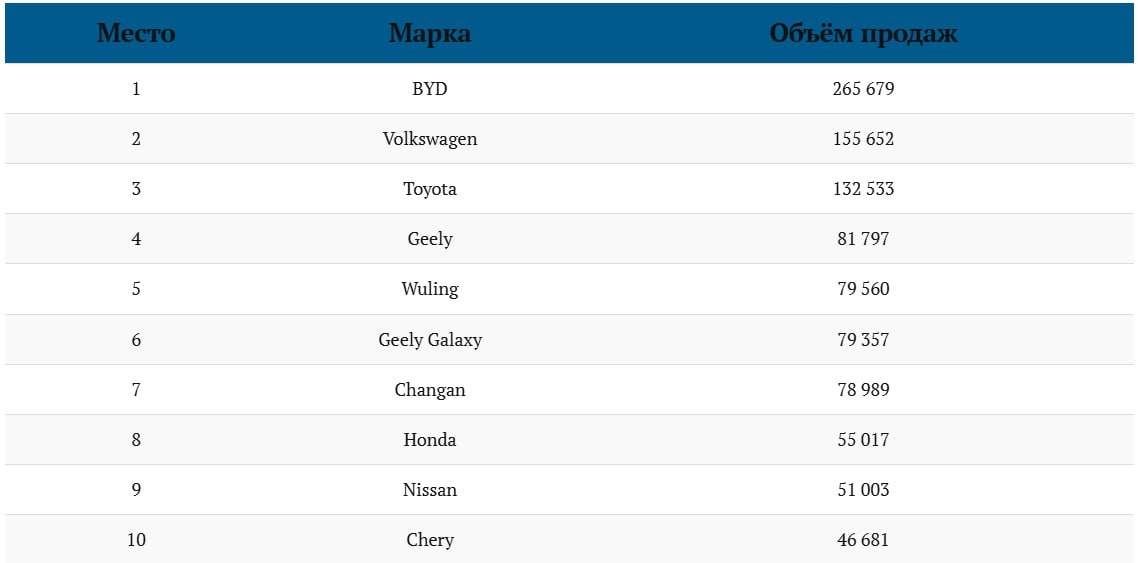
Task: Select the Volkswagen brand cell
Action: coord(430,139)
